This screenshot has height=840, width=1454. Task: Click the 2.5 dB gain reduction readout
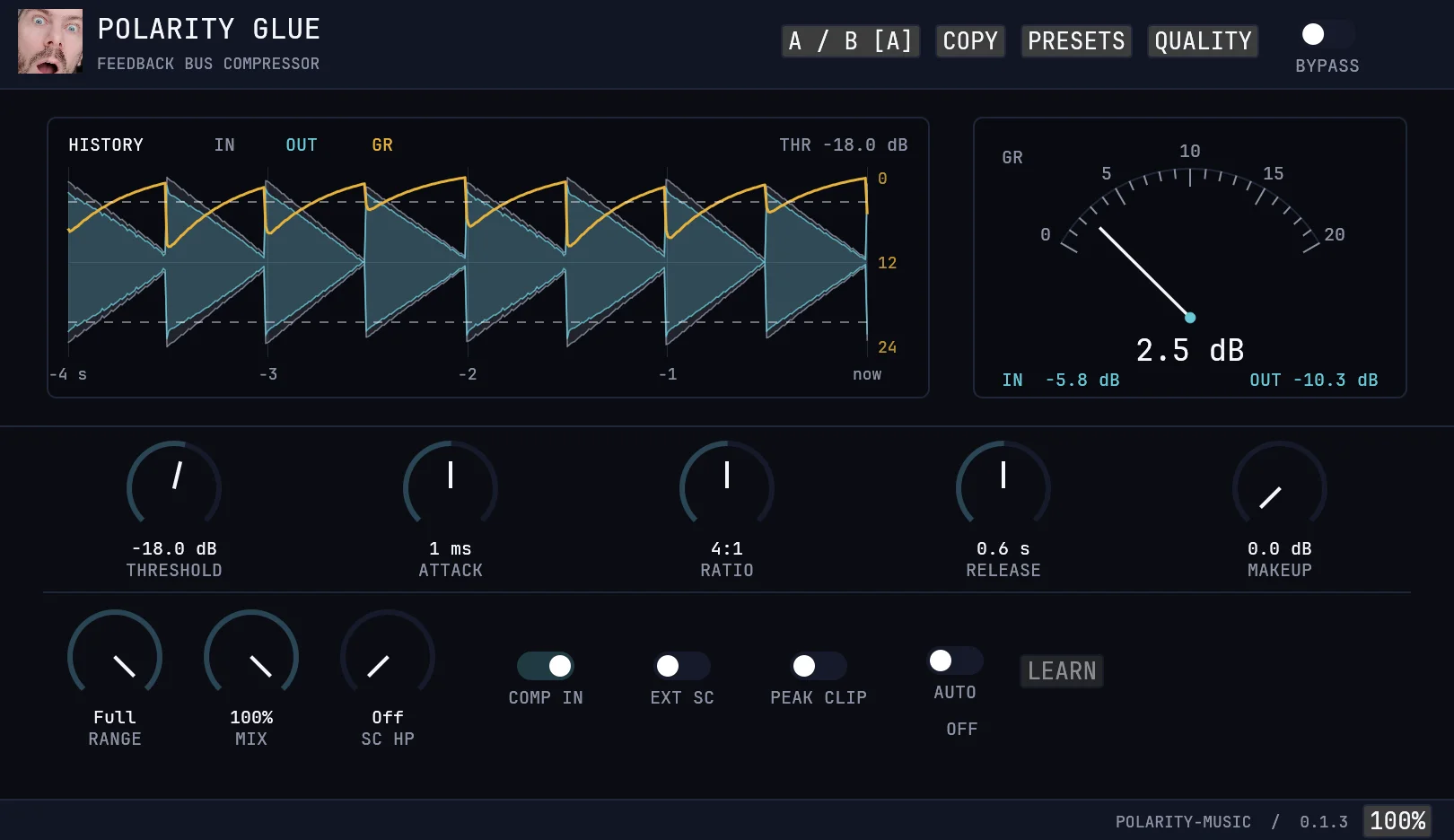(x=1190, y=350)
